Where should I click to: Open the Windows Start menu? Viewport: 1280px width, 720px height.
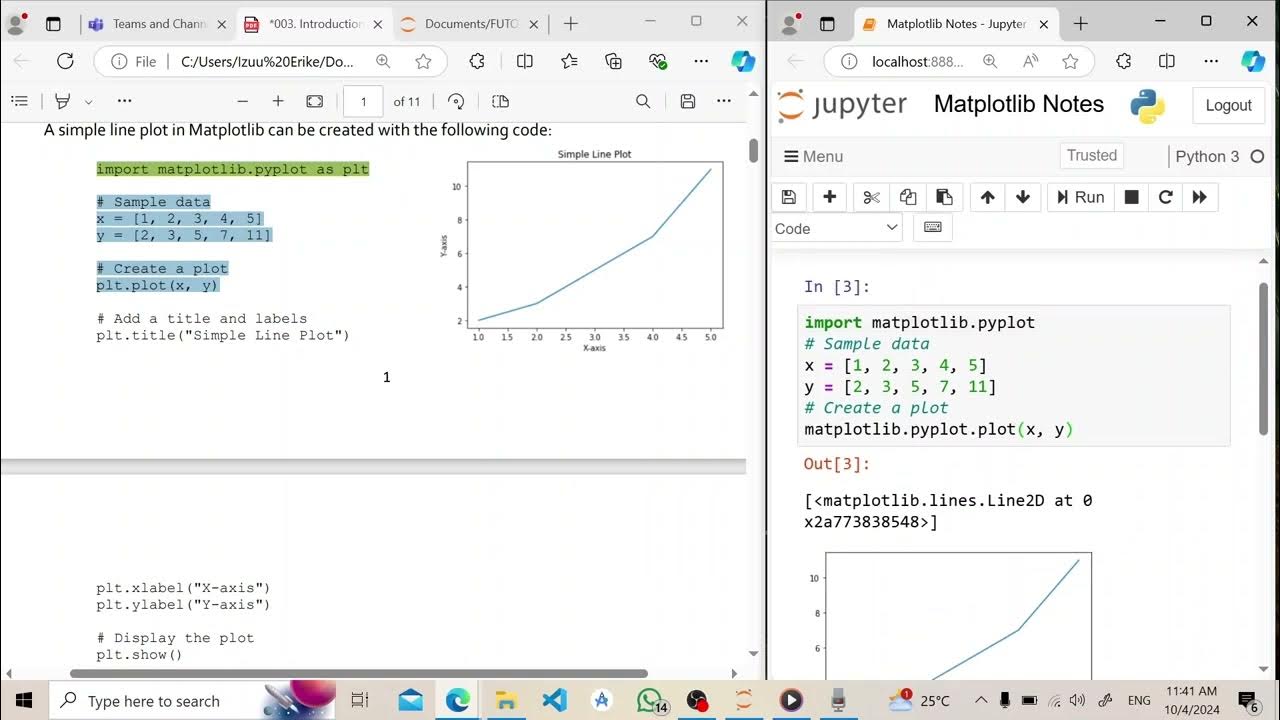(24, 700)
